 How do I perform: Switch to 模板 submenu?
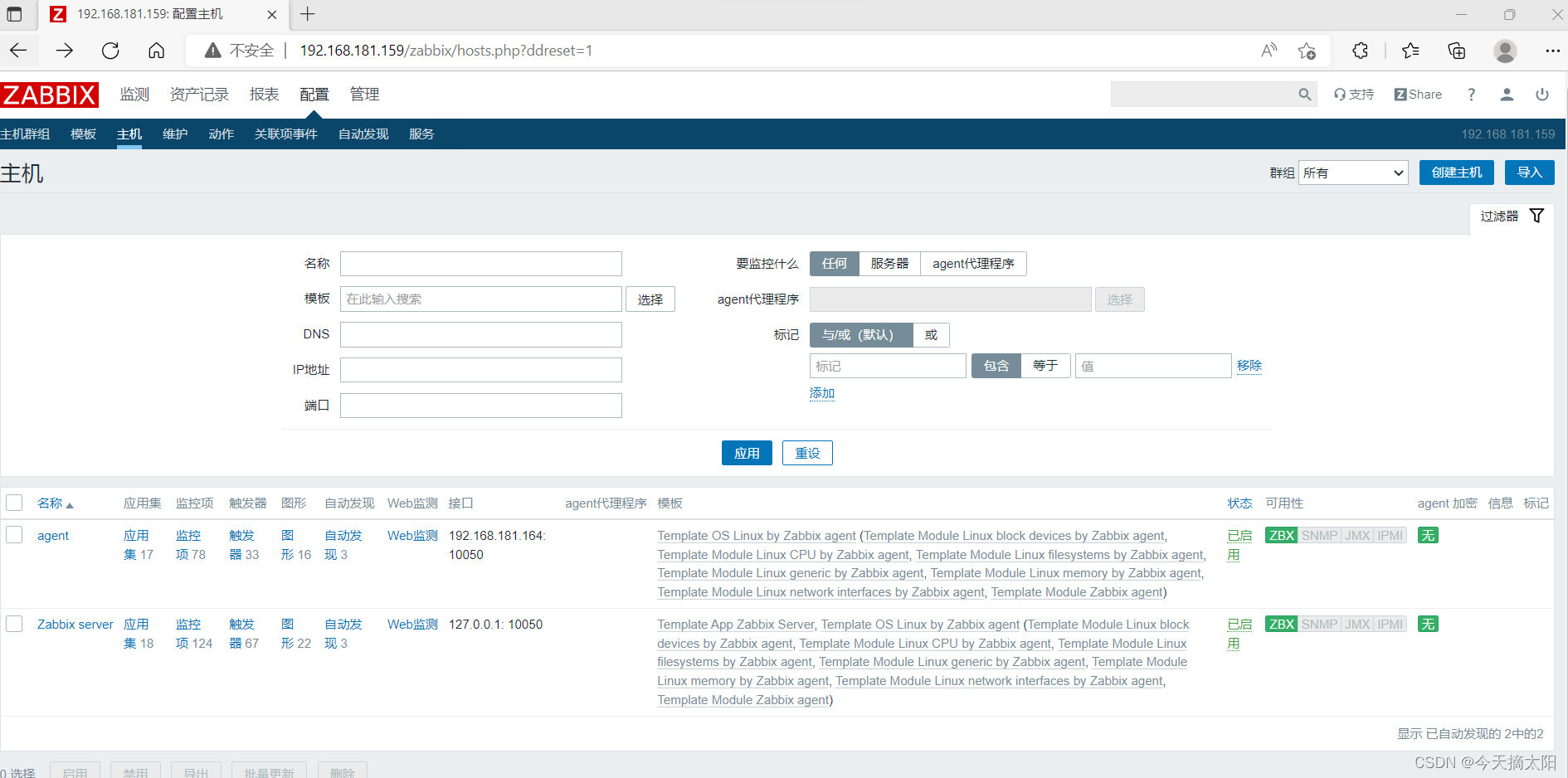point(83,134)
